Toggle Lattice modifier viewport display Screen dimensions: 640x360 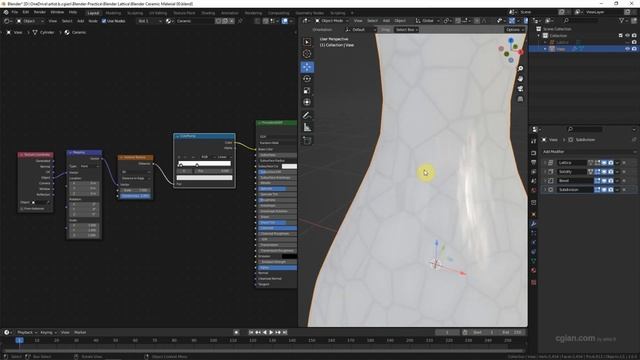(604, 162)
